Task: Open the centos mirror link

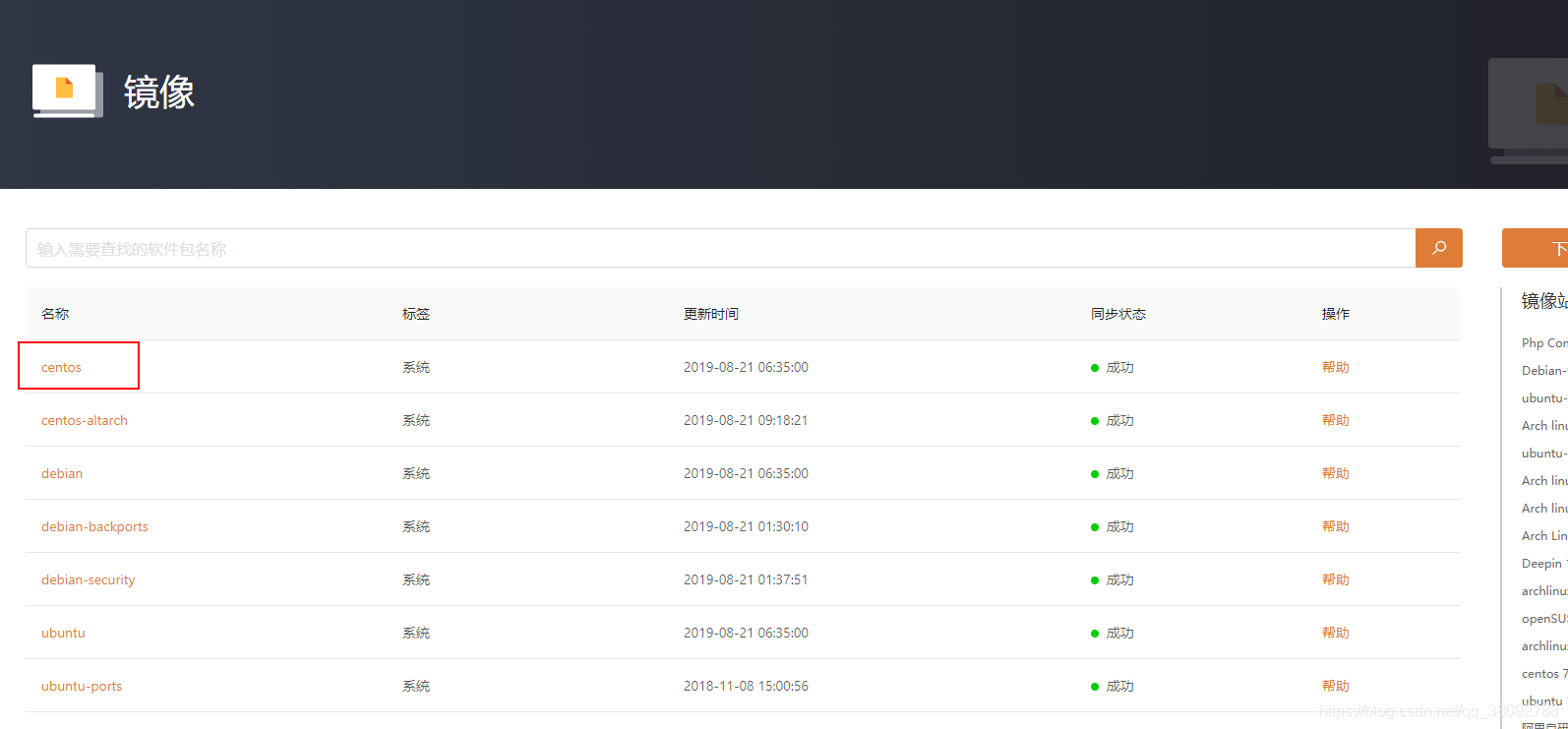Action: pyautogui.click(x=61, y=367)
